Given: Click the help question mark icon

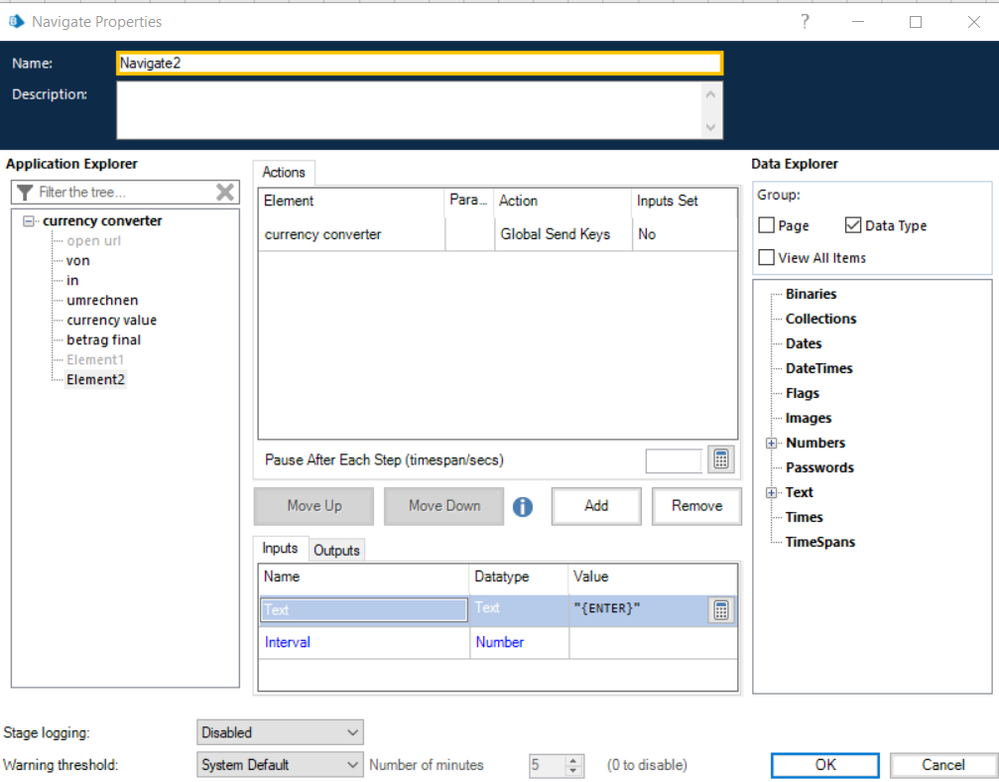Looking at the screenshot, I should (x=805, y=22).
